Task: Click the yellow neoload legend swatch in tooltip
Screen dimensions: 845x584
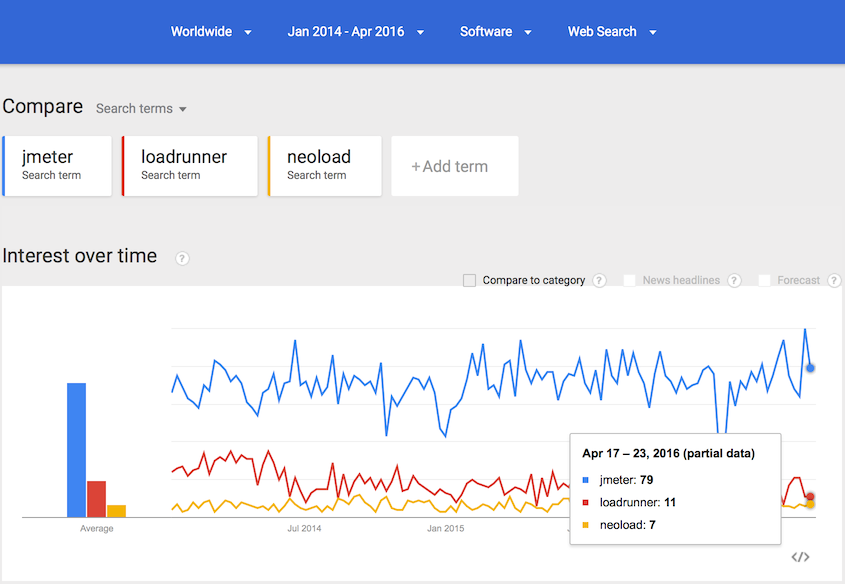Action: tap(586, 525)
